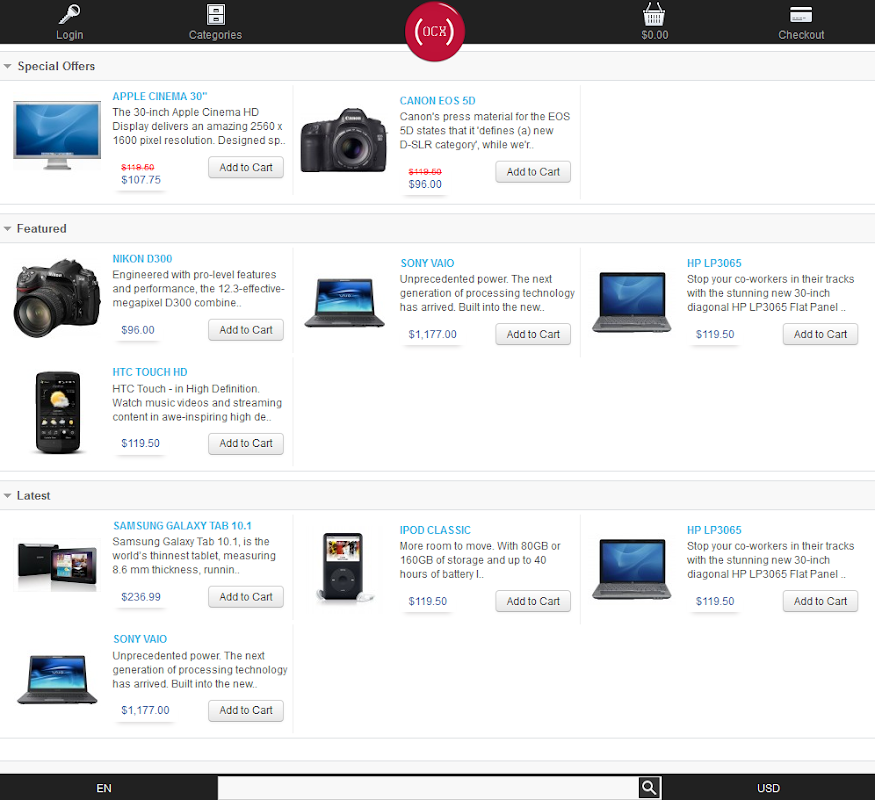Open the CANON EOS 5D product link

pyautogui.click(x=438, y=101)
